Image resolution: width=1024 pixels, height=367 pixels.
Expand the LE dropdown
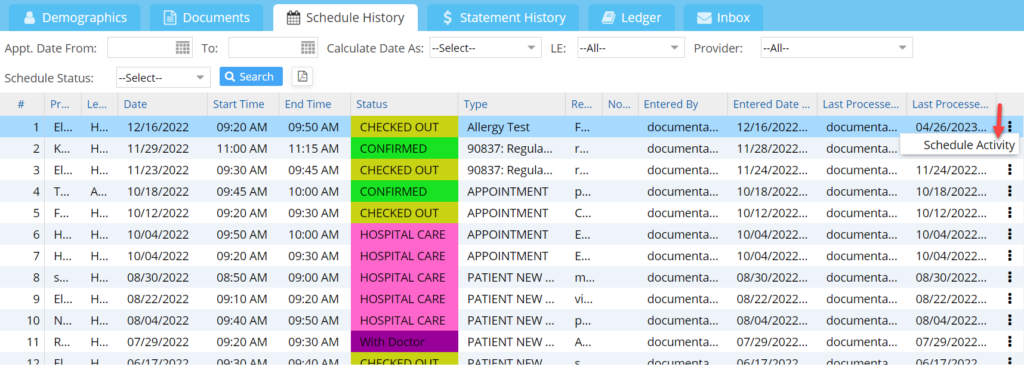[x=631, y=48]
